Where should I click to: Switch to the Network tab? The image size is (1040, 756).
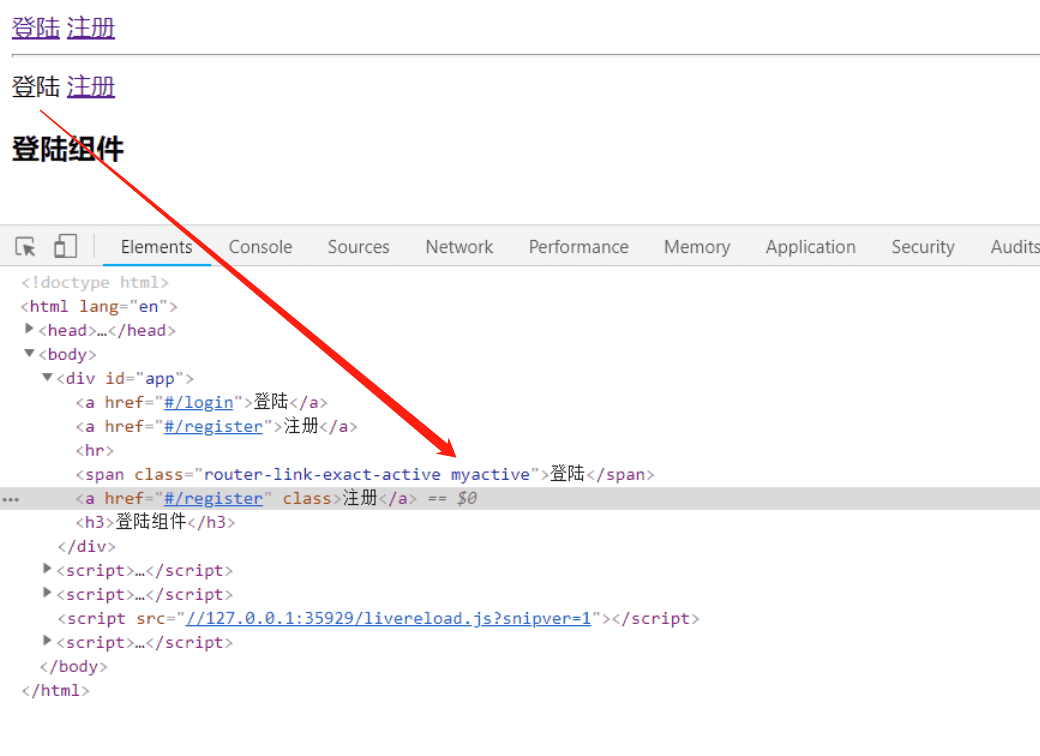click(x=459, y=247)
